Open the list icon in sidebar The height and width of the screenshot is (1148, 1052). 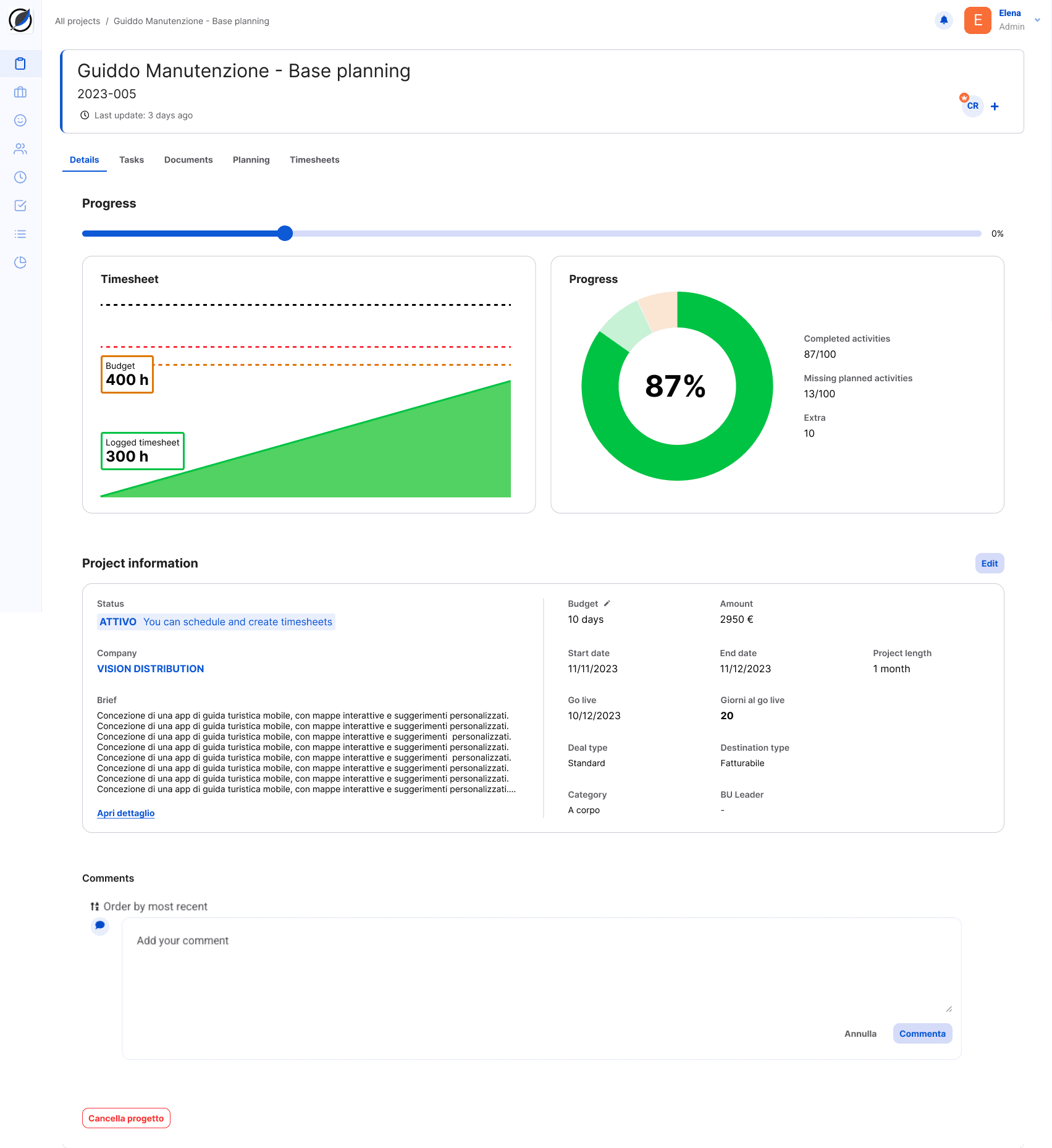[x=20, y=234]
